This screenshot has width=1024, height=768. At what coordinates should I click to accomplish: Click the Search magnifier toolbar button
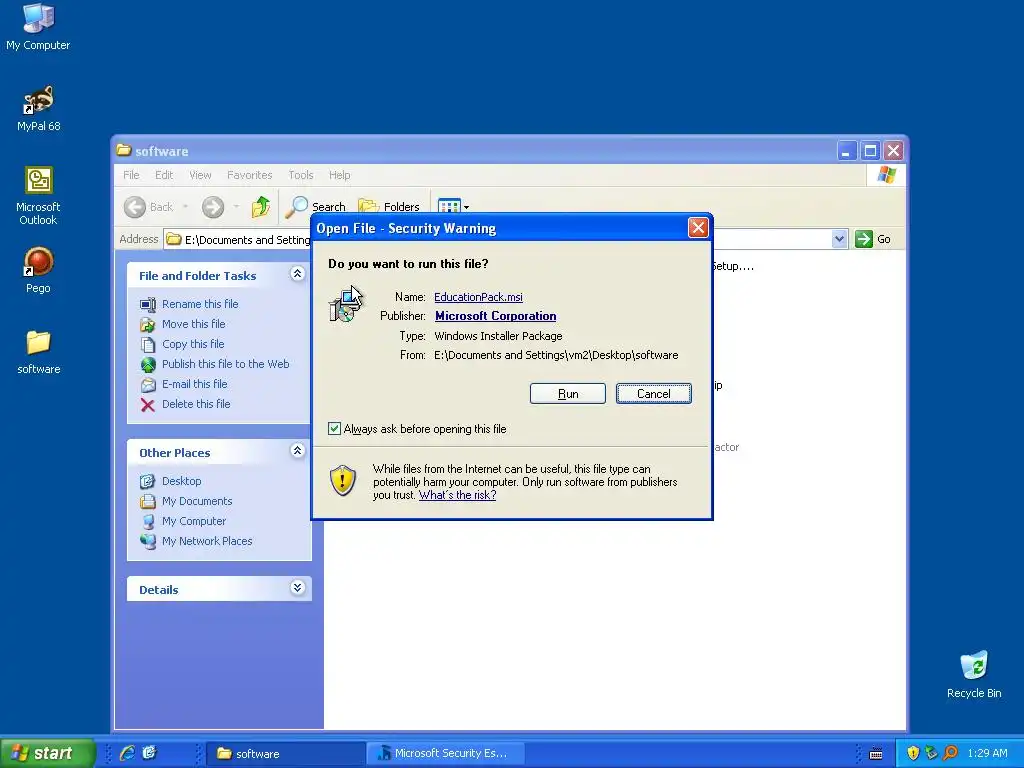tap(315, 206)
